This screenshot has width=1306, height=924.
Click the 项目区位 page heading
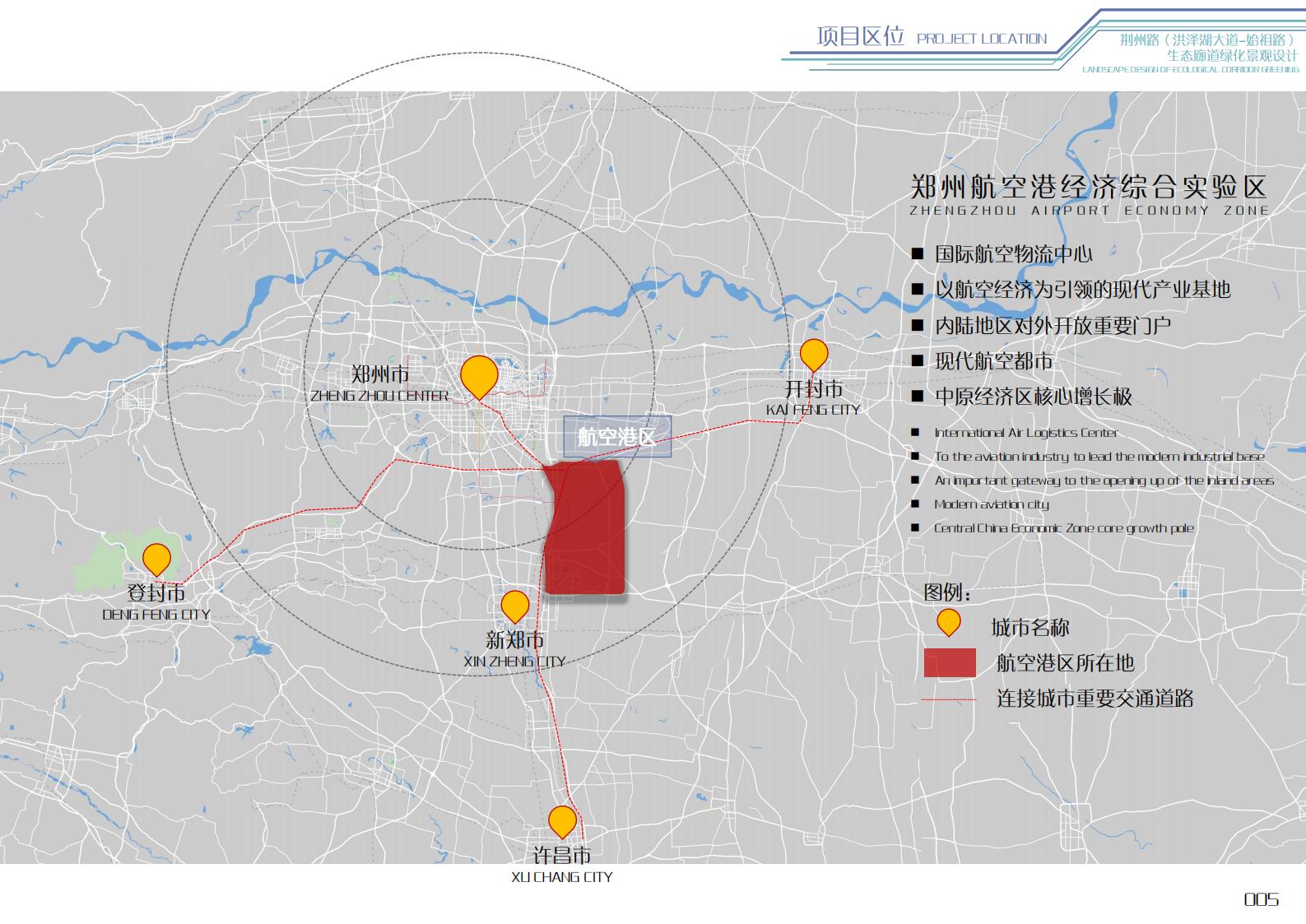coord(860,36)
